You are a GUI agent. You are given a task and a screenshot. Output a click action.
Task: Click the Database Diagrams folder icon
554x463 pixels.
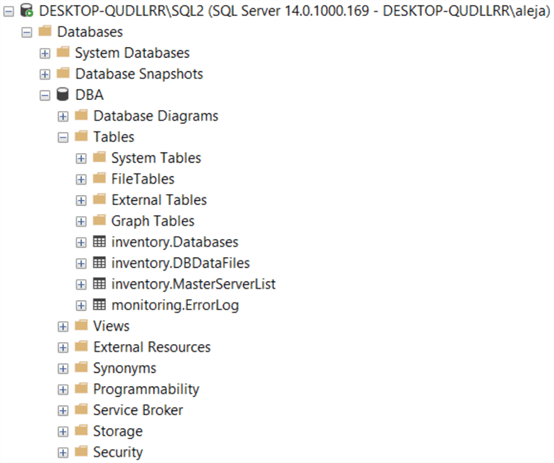pos(81,115)
